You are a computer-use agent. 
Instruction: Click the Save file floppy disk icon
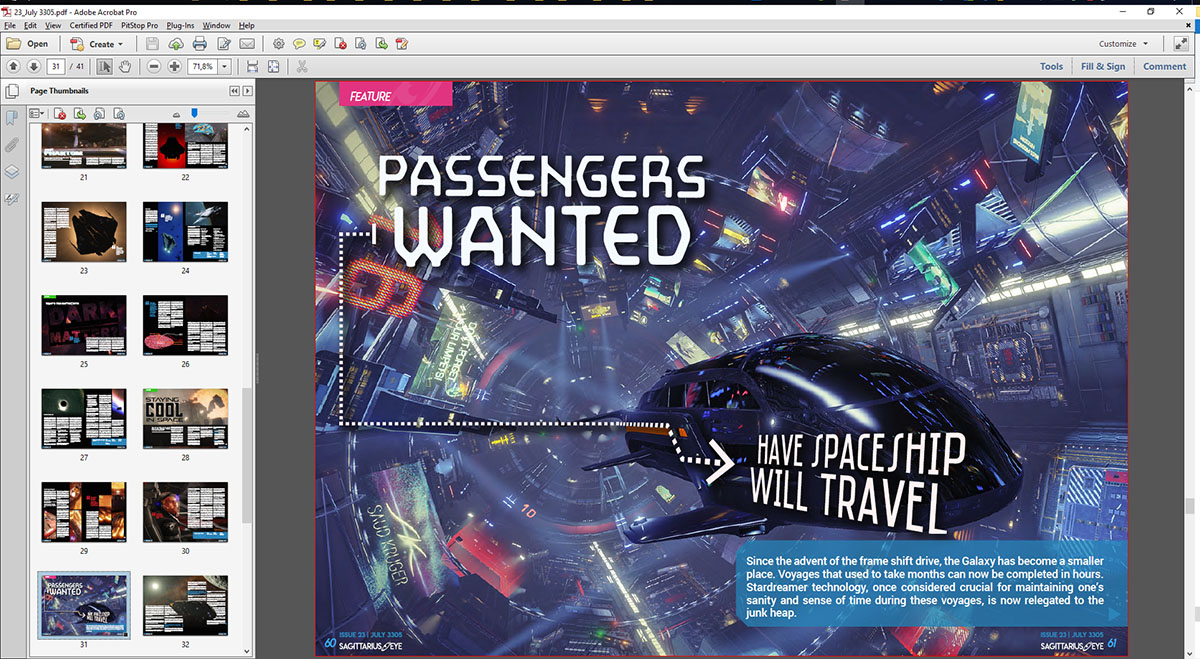pos(152,44)
